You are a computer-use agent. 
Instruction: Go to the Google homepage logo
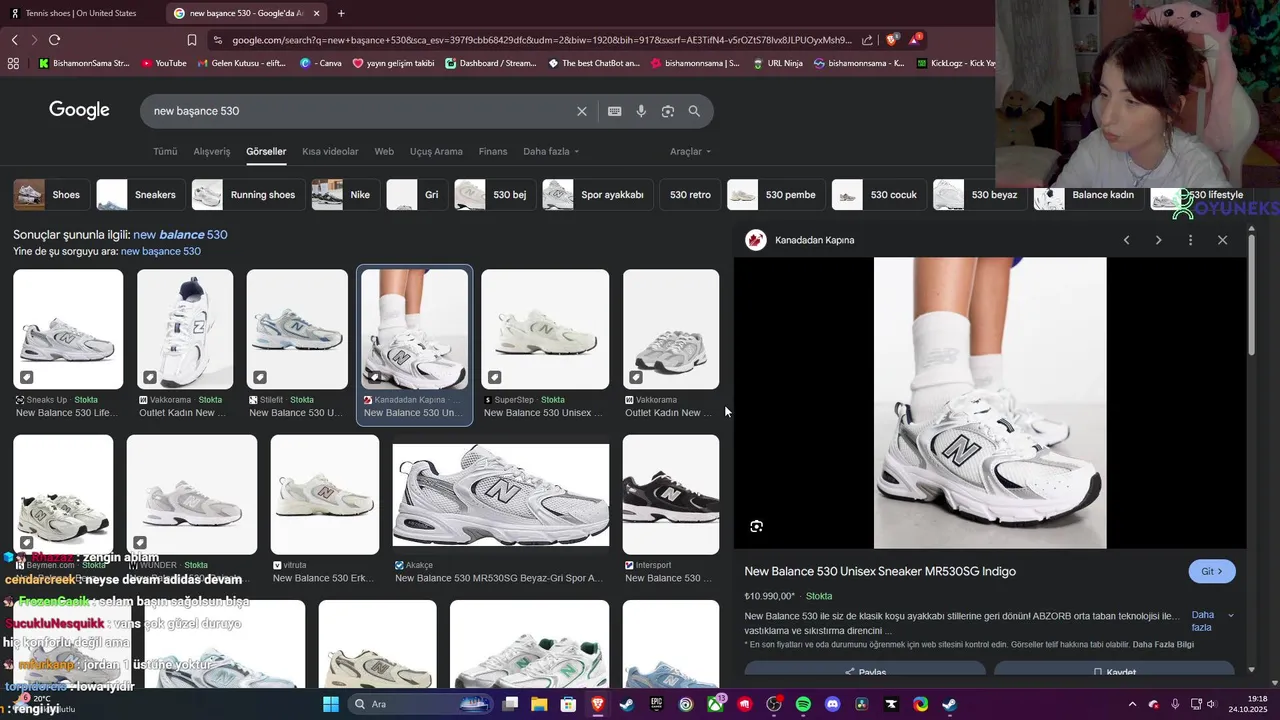pyautogui.click(x=79, y=110)
